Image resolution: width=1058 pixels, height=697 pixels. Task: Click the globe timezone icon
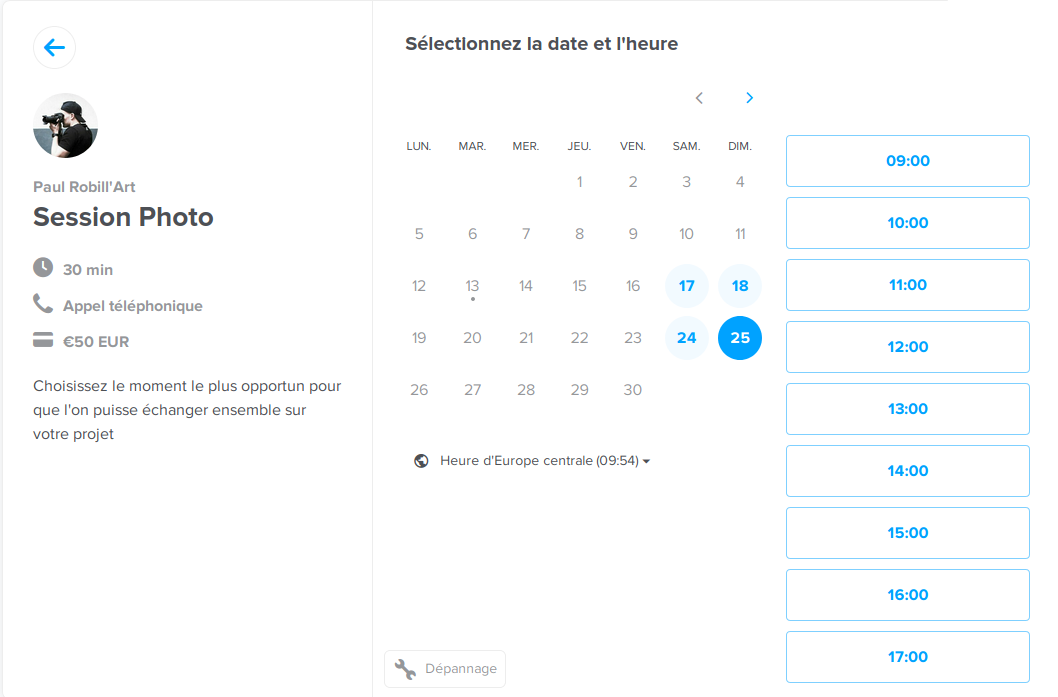click(421, 461)
